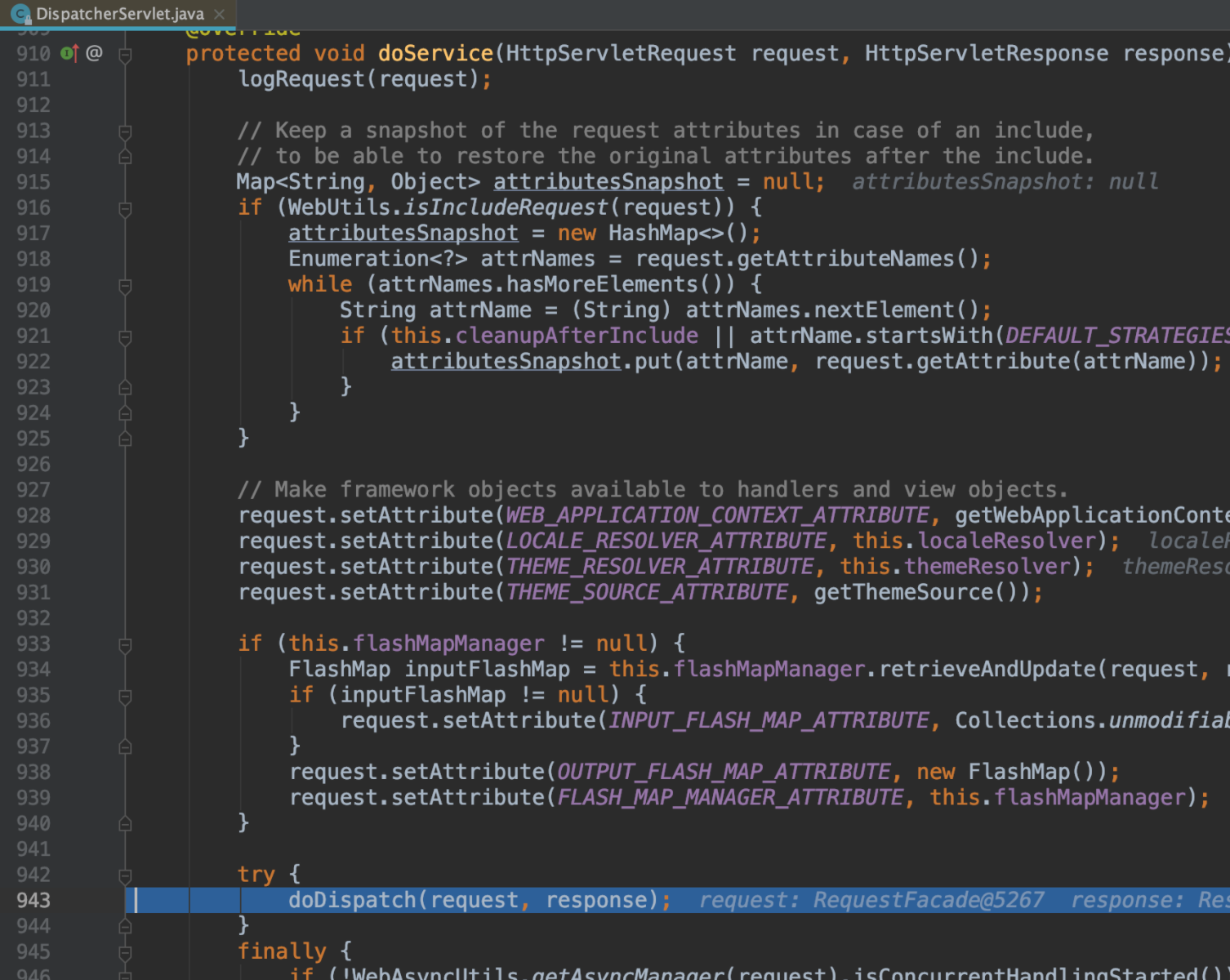The width and height of the screenshot is (1230, 980).
Task: Click the implements-method gutter icon on line 910
Action: 69,54
